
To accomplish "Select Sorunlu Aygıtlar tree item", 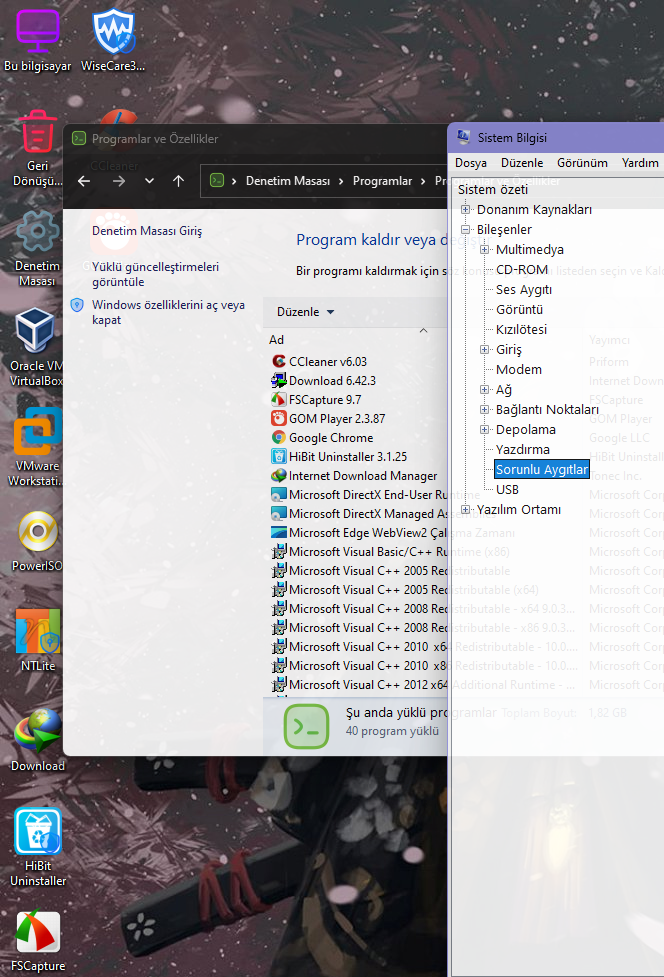I will [542, 469].
